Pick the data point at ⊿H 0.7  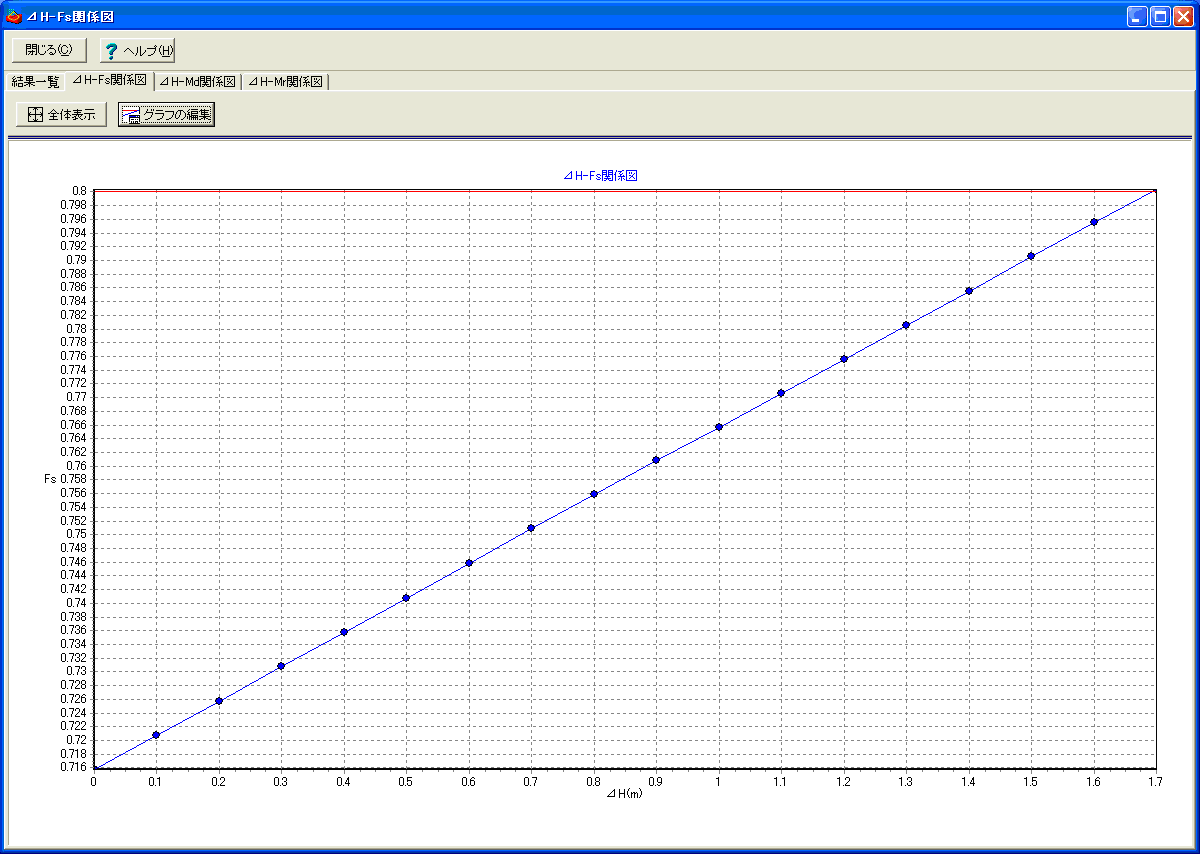pos(531,528)
